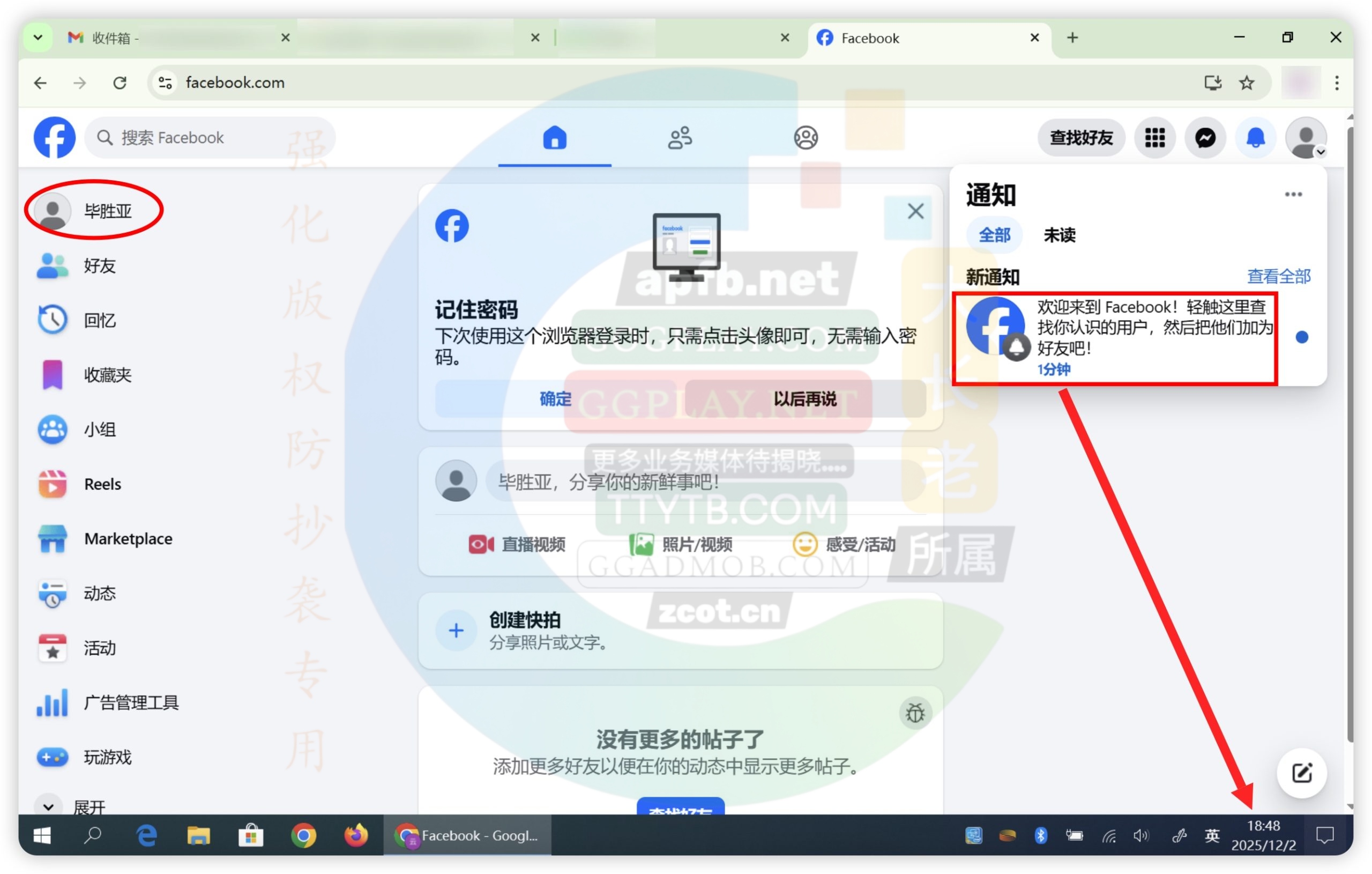This screenshot has height=874, width=1372.
Task: Open the apps grid menu icon
Action: pos(1154,137)
